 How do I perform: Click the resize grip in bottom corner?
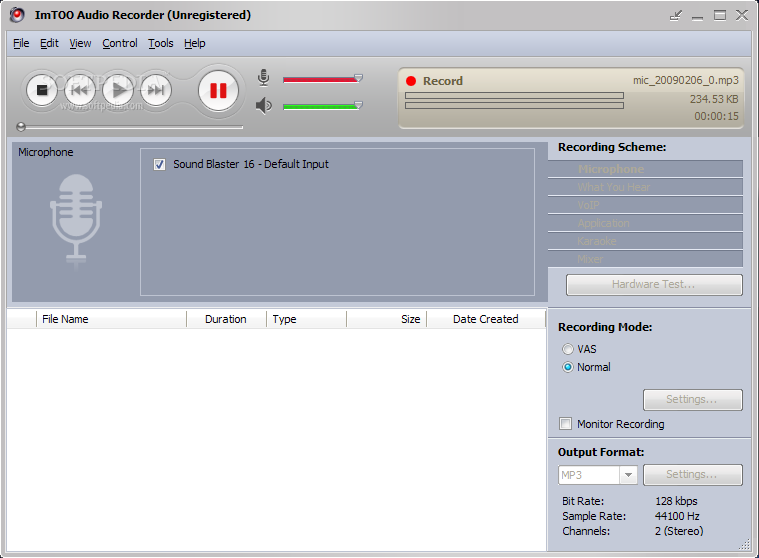[745, 545]
